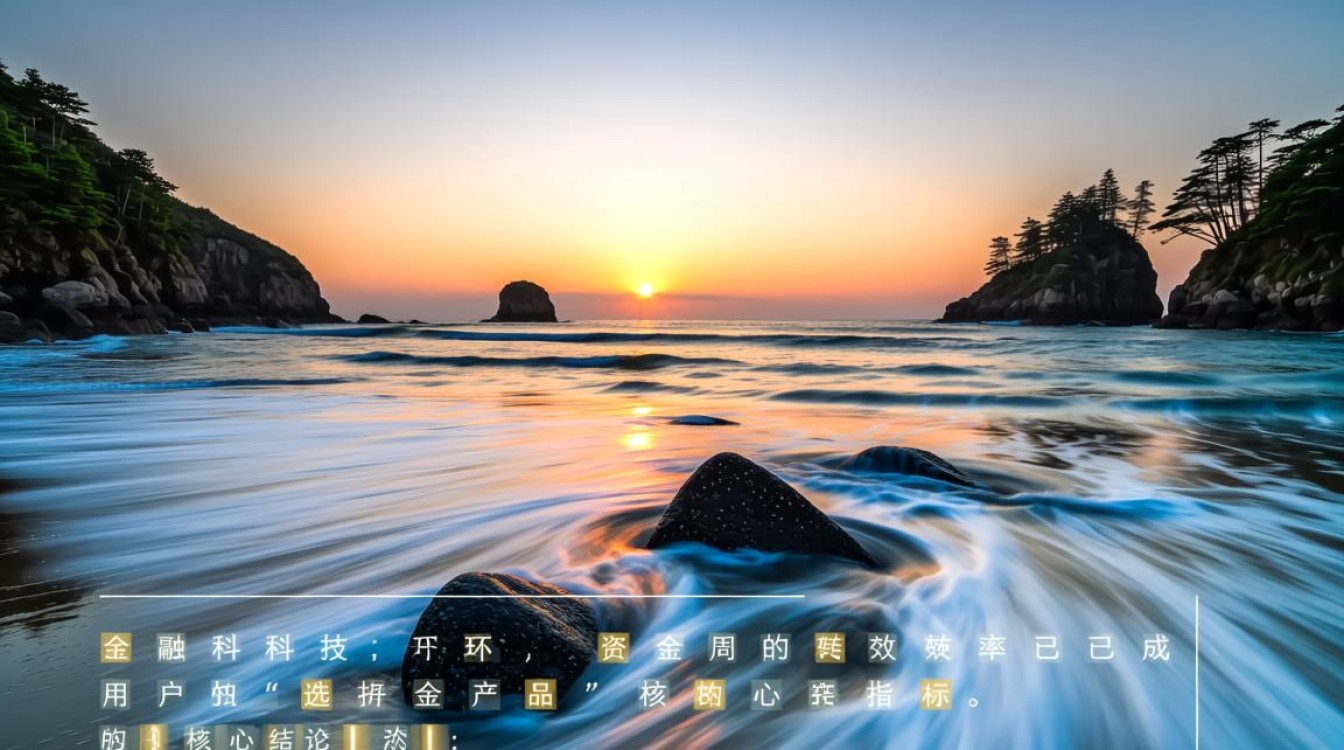Screen dimensions: 1344x750
Task: Click the vertical white line right of the text
Action: 1197,670
